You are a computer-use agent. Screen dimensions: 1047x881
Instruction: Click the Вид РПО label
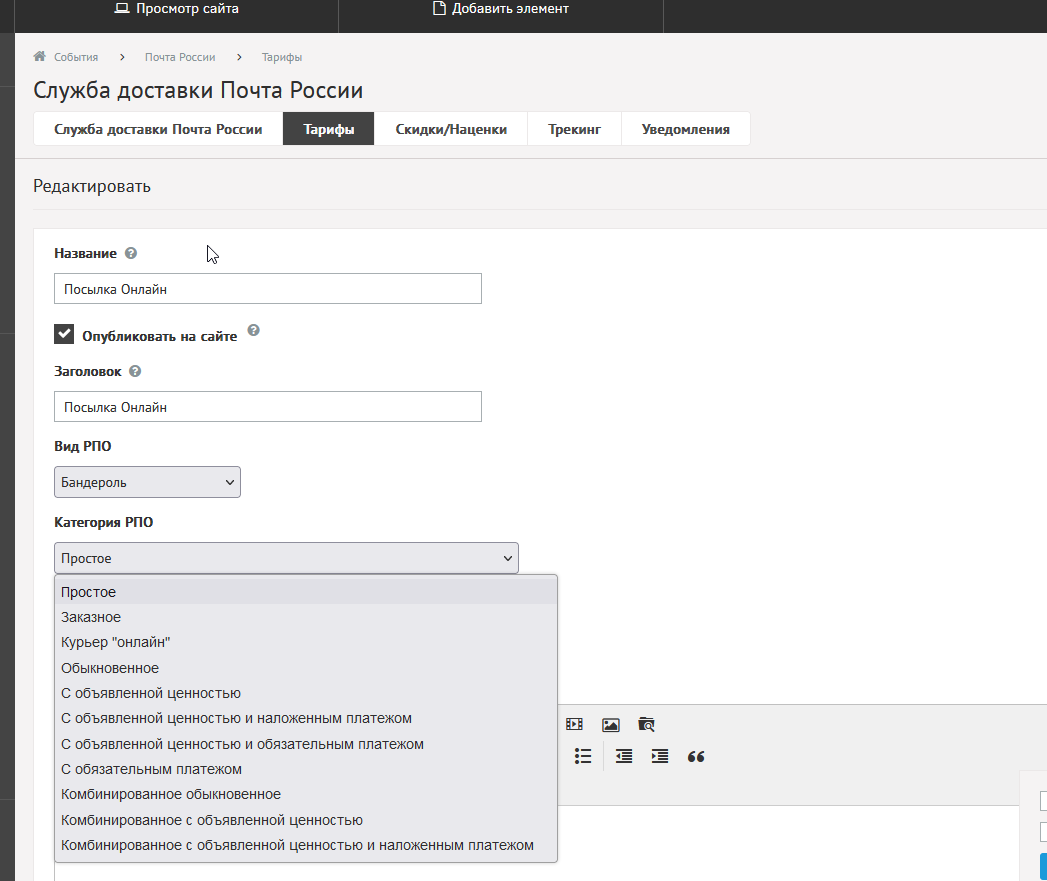(x=83, y=446)
